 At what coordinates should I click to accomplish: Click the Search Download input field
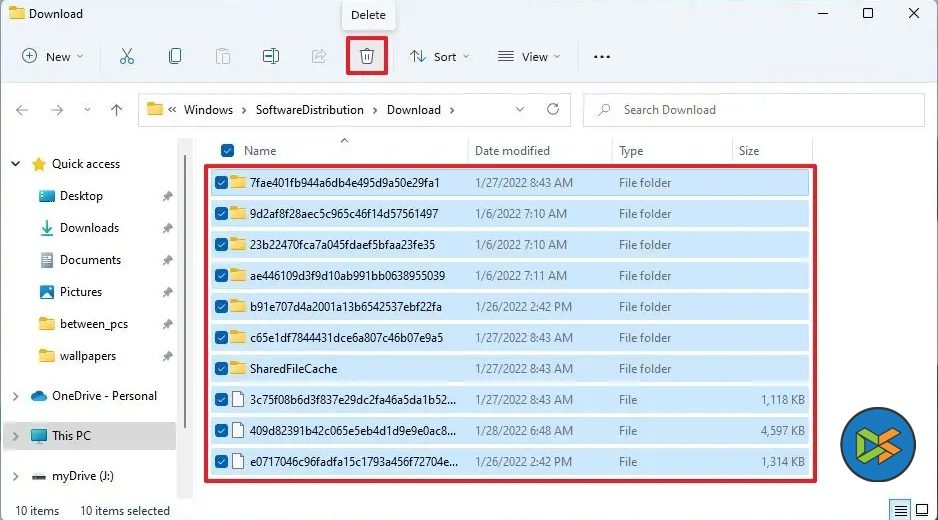pyautogui.click(x=760, y=110)
